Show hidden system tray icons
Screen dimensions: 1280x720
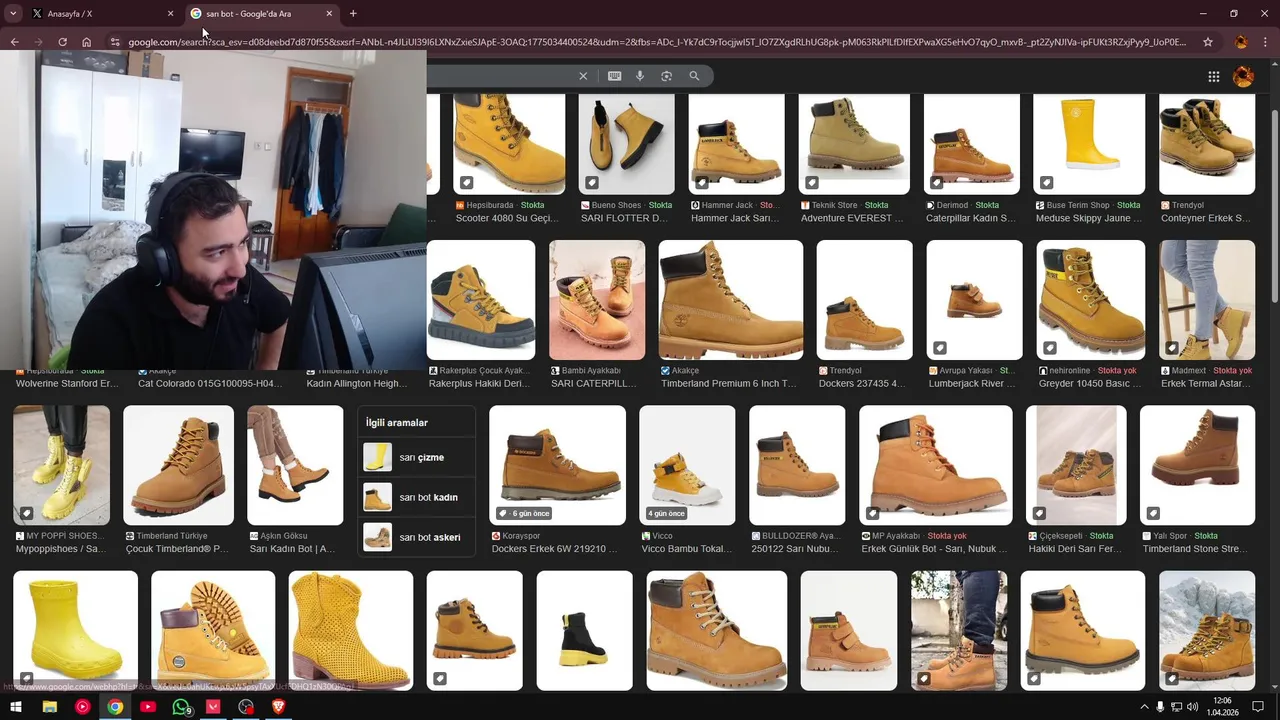click(1144, 707)
